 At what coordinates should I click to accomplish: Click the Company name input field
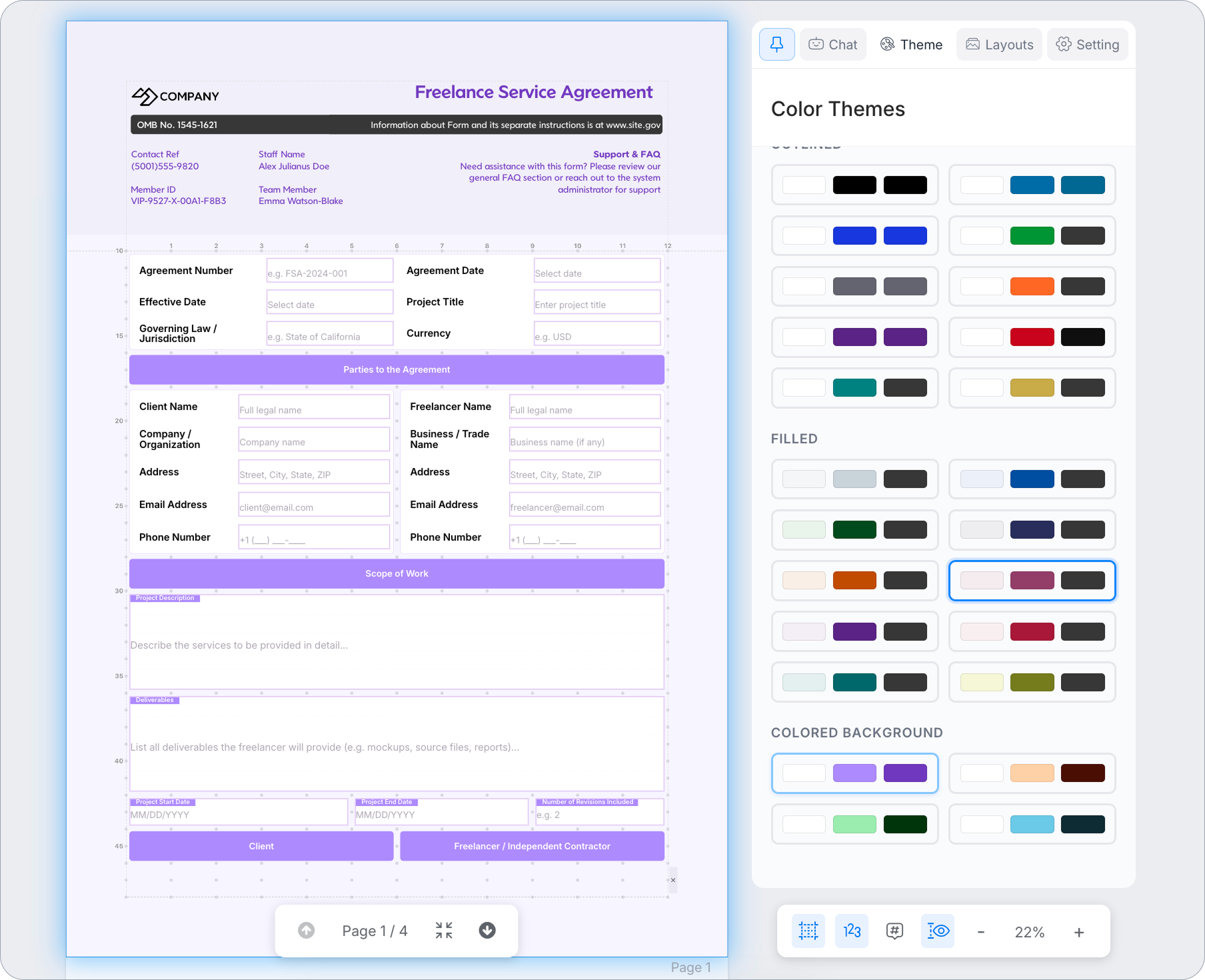pyautogui.click(x=314, y=439)
